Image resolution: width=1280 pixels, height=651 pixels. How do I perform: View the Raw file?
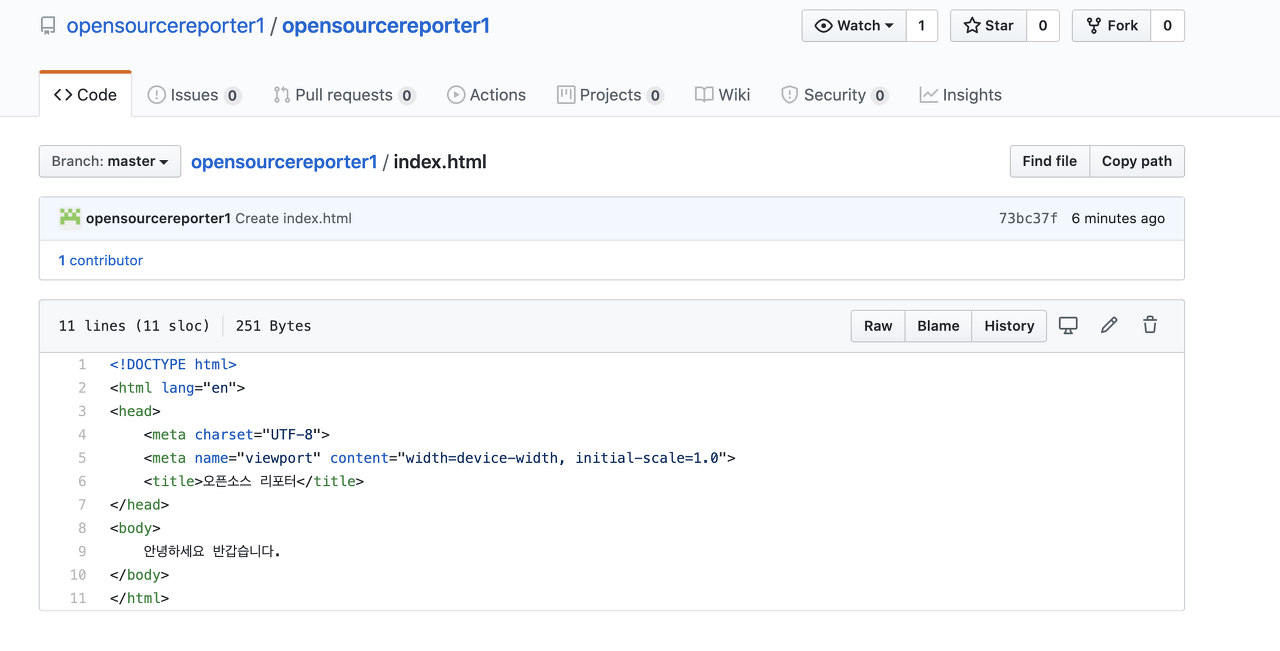point(878,326)
